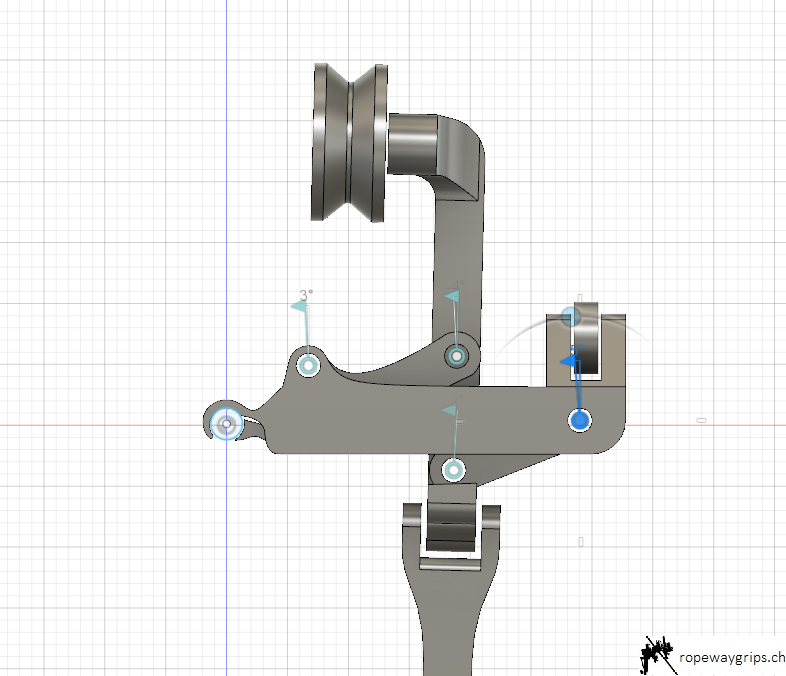This screenshot has width=786, height=676.
Task: Select the highlighted blue joint origin circle
Action: 579,419
